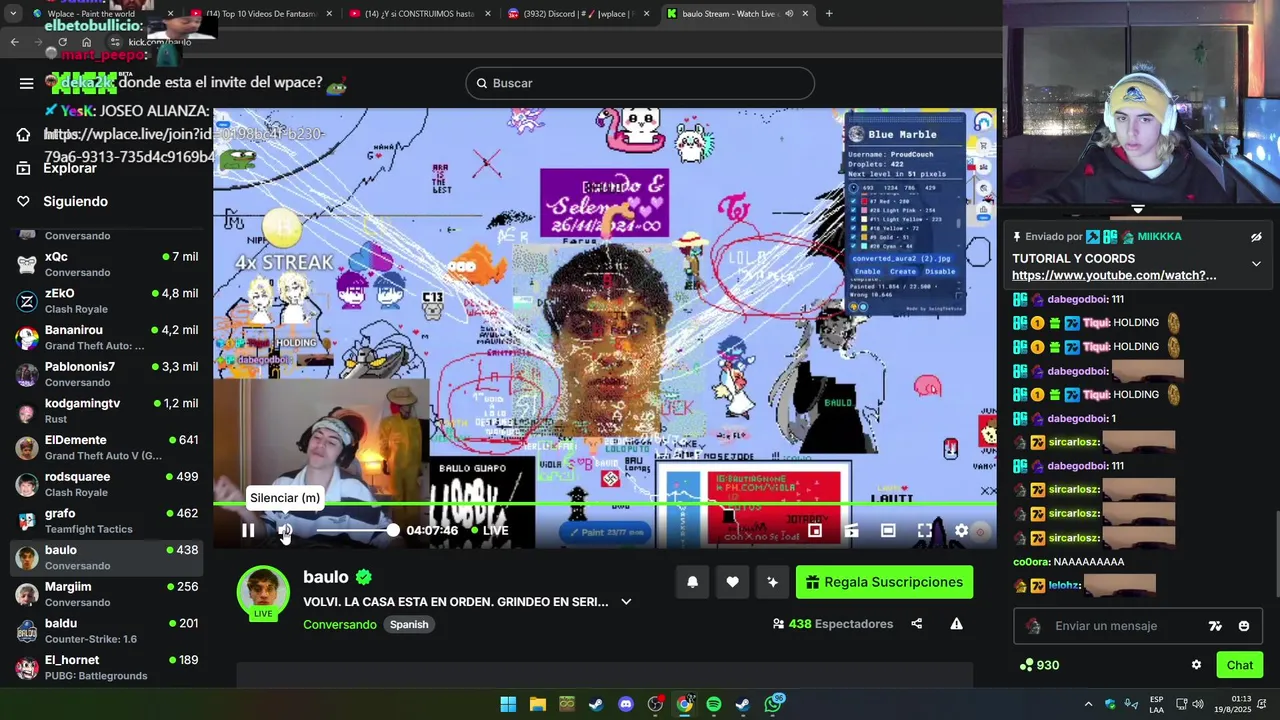This screenshot has width=1280, height=720.
Task: Open the chat emoji picker
Action: pyautogui.click(x=1244, y=626)
